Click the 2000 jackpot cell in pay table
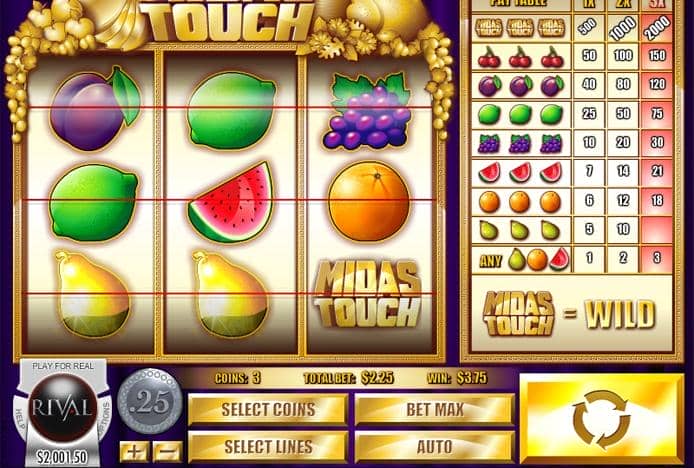Image resolution: width=694 pixels, height=468 pixels. tap(657, 28)
